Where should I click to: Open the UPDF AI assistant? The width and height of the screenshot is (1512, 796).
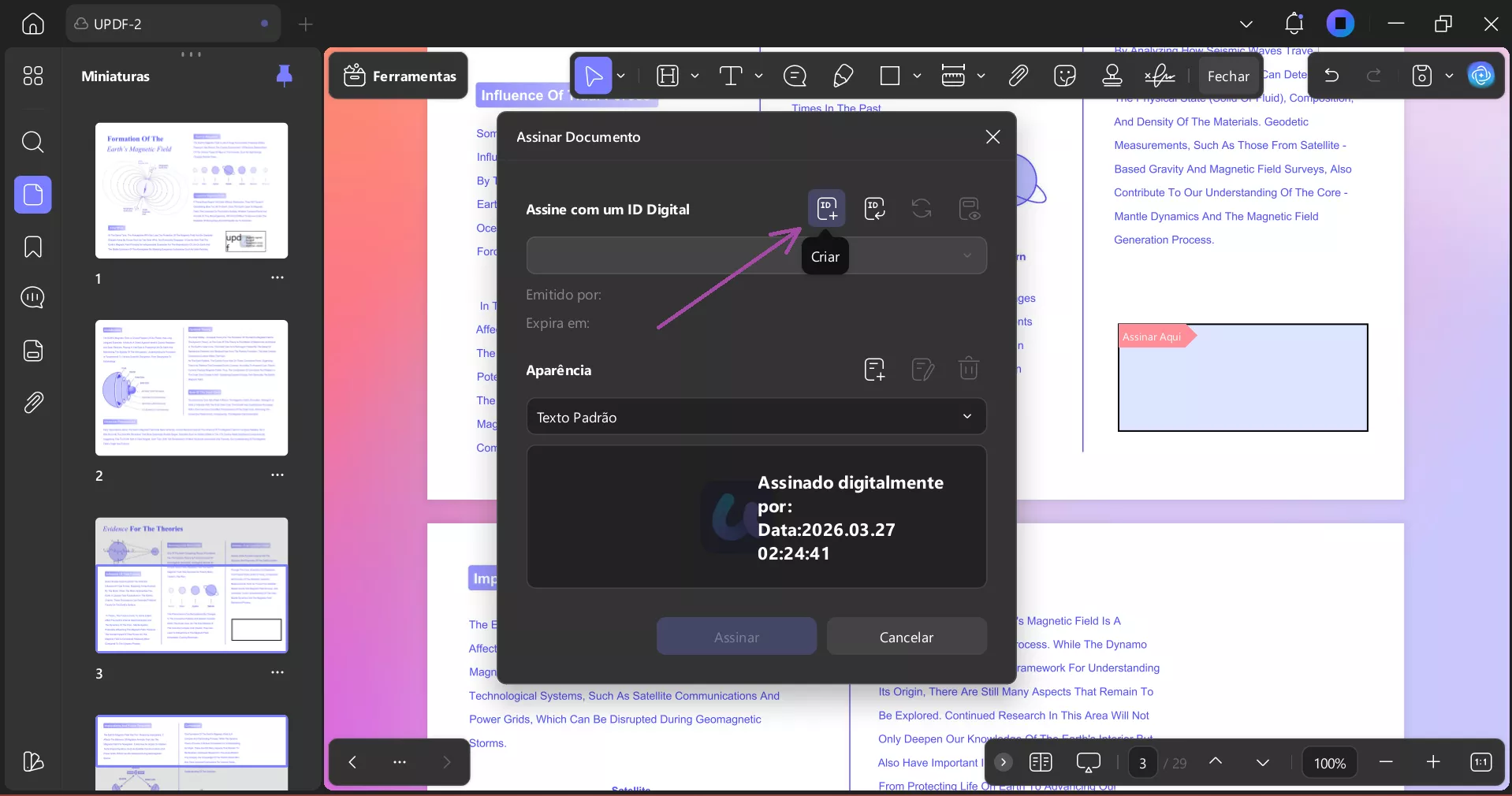click(x=1481, y=76)
